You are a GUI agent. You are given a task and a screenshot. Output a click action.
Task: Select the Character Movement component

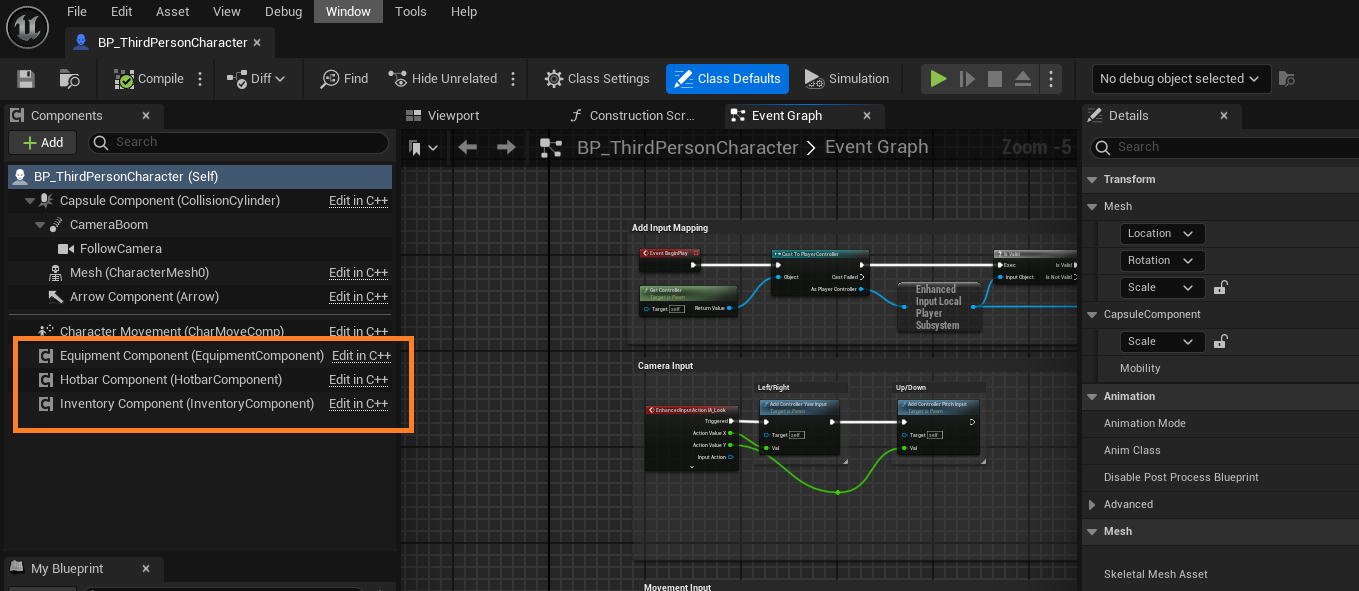[x=172, y=331]
